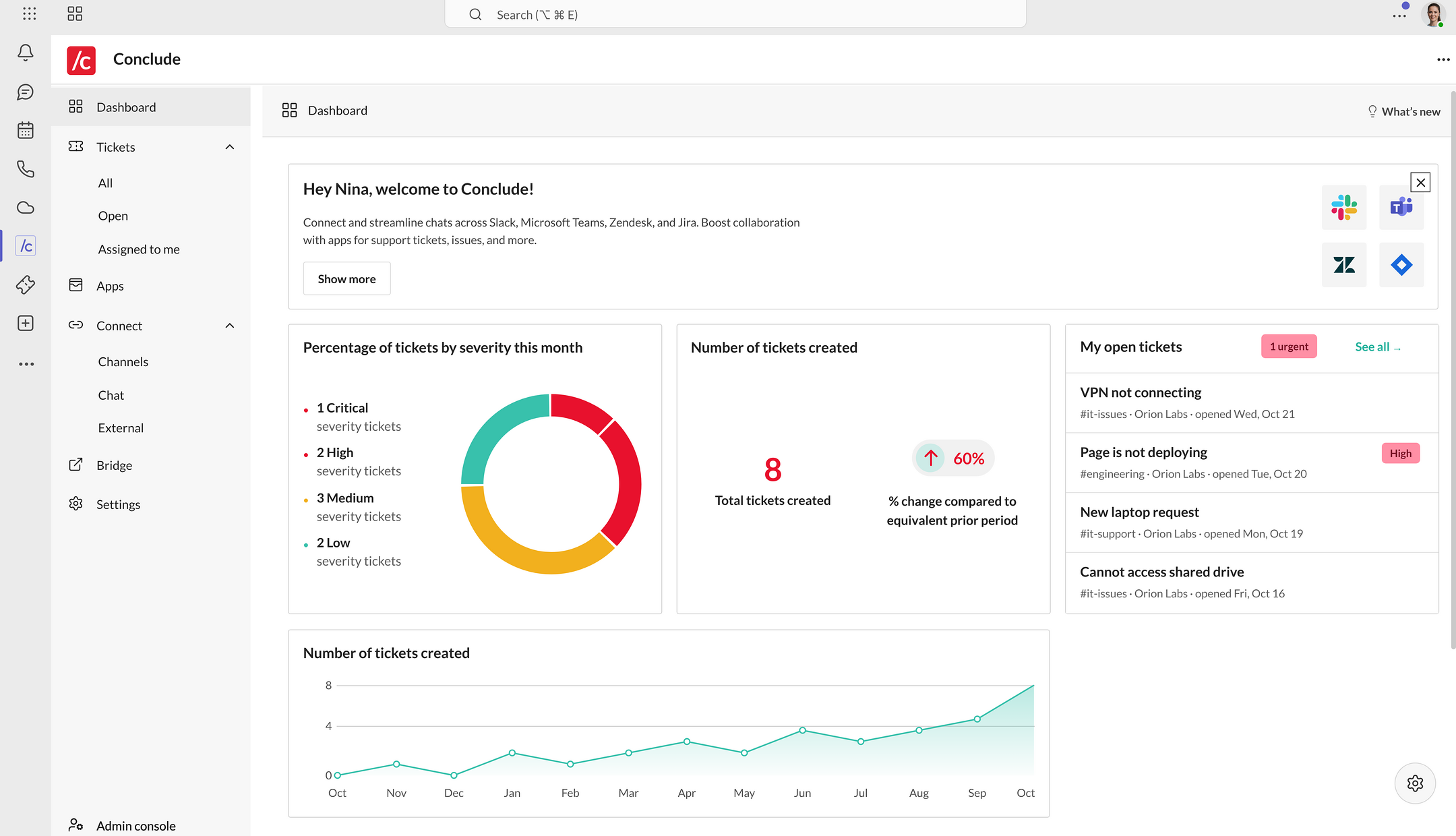Click the What's new lightbulb icon
The width and height of the screenshot is (1456, 836).
point(1372,111)
